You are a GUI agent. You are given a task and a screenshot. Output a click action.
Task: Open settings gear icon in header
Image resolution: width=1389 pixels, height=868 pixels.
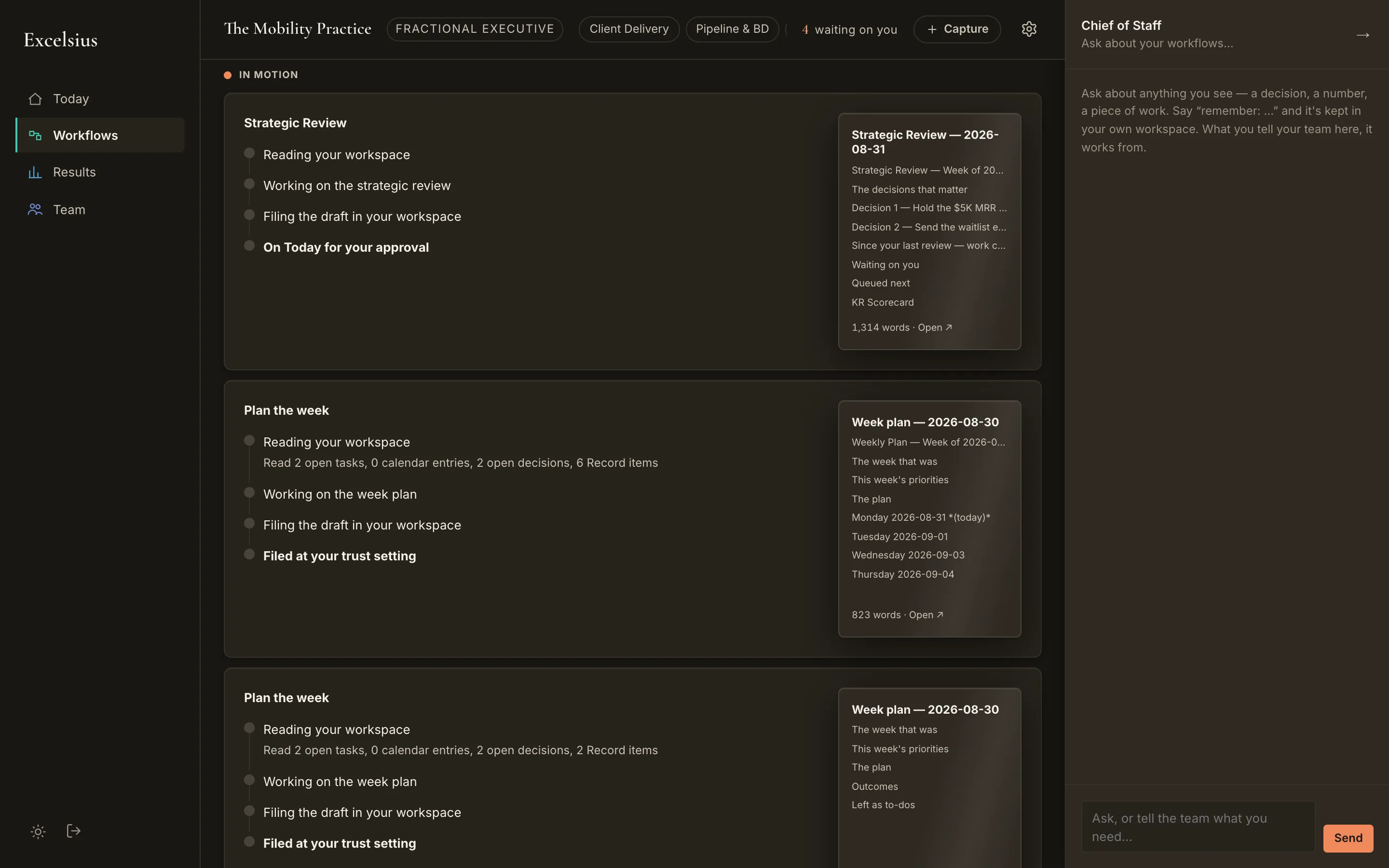pyautogui.click(x=1029, y=29)
